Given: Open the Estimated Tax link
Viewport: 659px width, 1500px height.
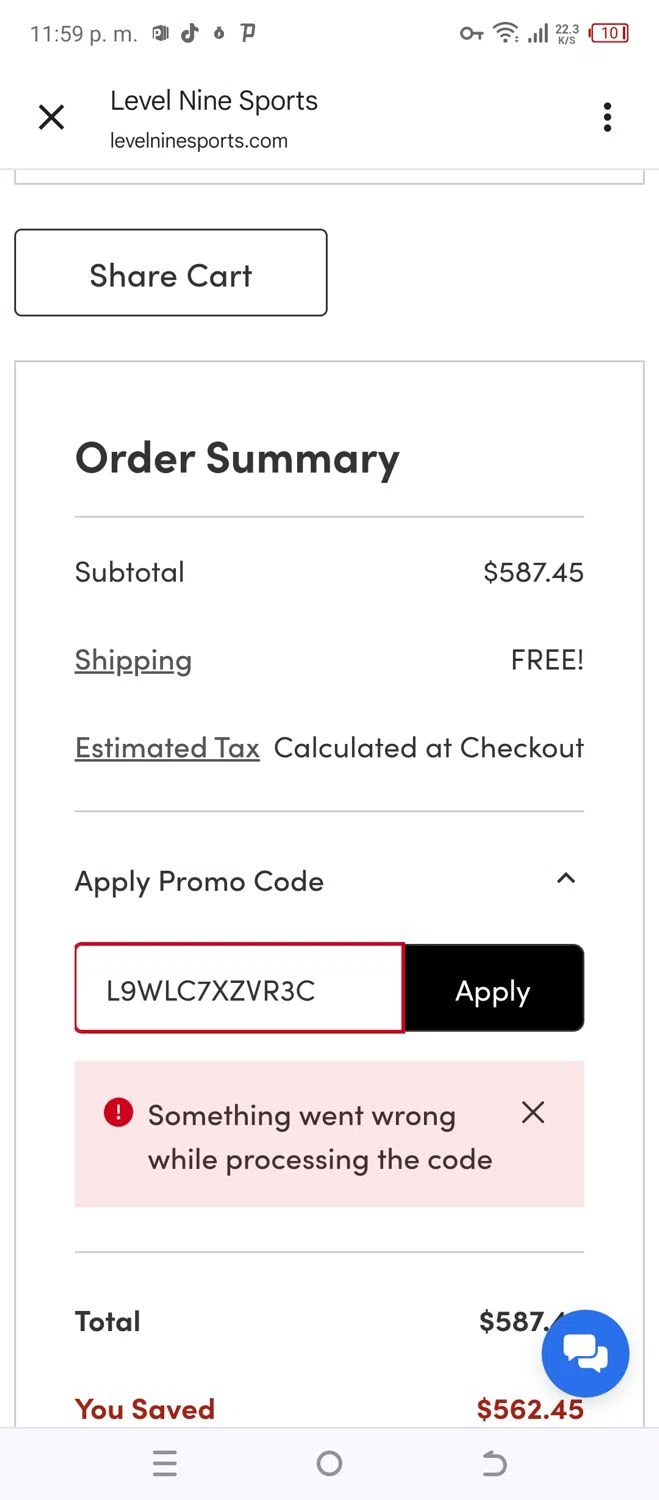Looking at the screenshot, I should tap(167, 748).
